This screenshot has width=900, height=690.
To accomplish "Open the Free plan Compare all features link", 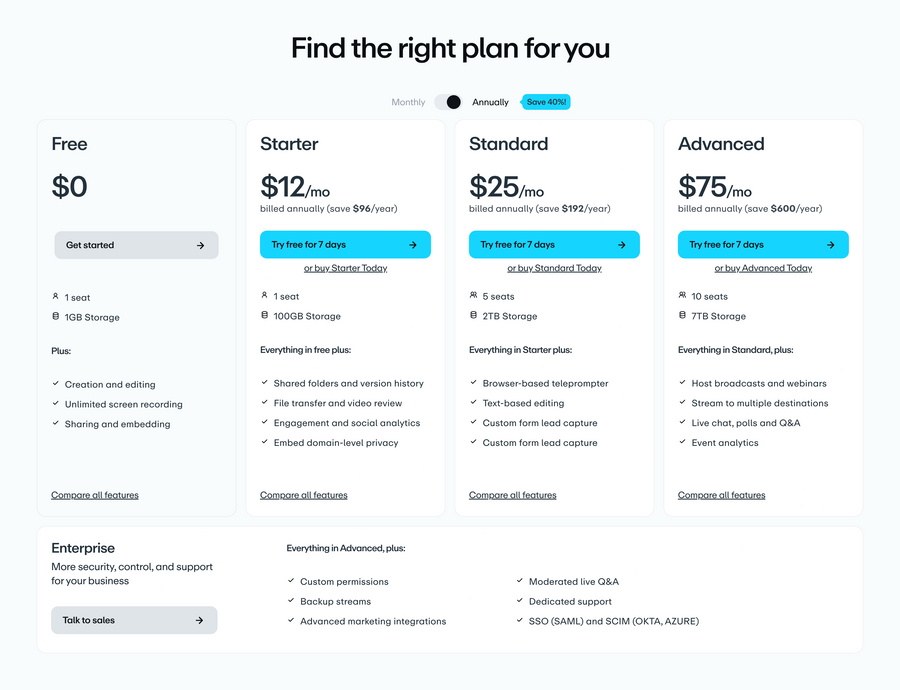I will point(94,494).
